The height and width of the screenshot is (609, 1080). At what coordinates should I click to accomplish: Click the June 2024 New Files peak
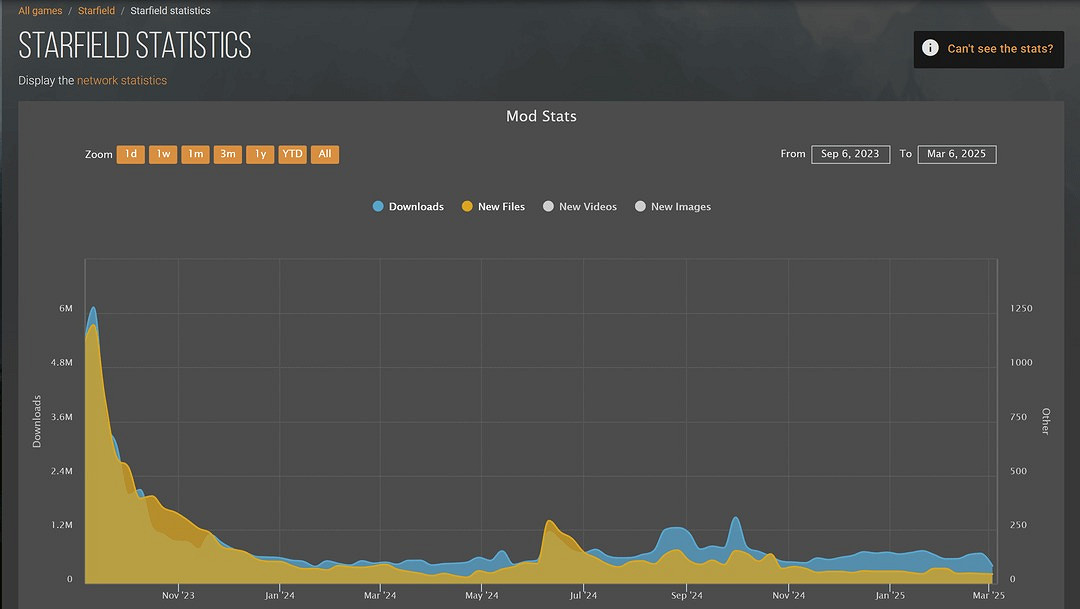point(549,522)
